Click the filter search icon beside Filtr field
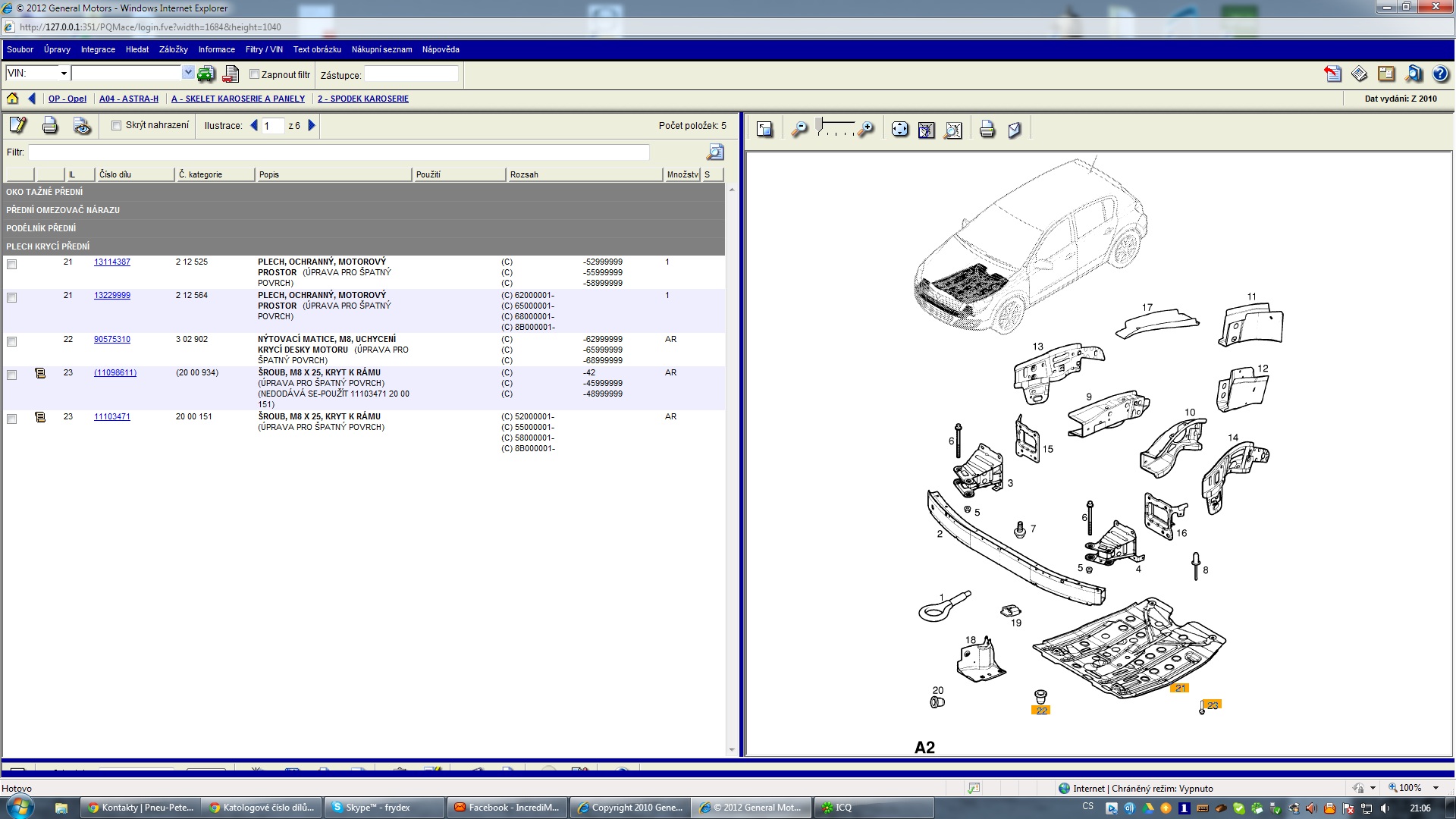 point(714,152)
